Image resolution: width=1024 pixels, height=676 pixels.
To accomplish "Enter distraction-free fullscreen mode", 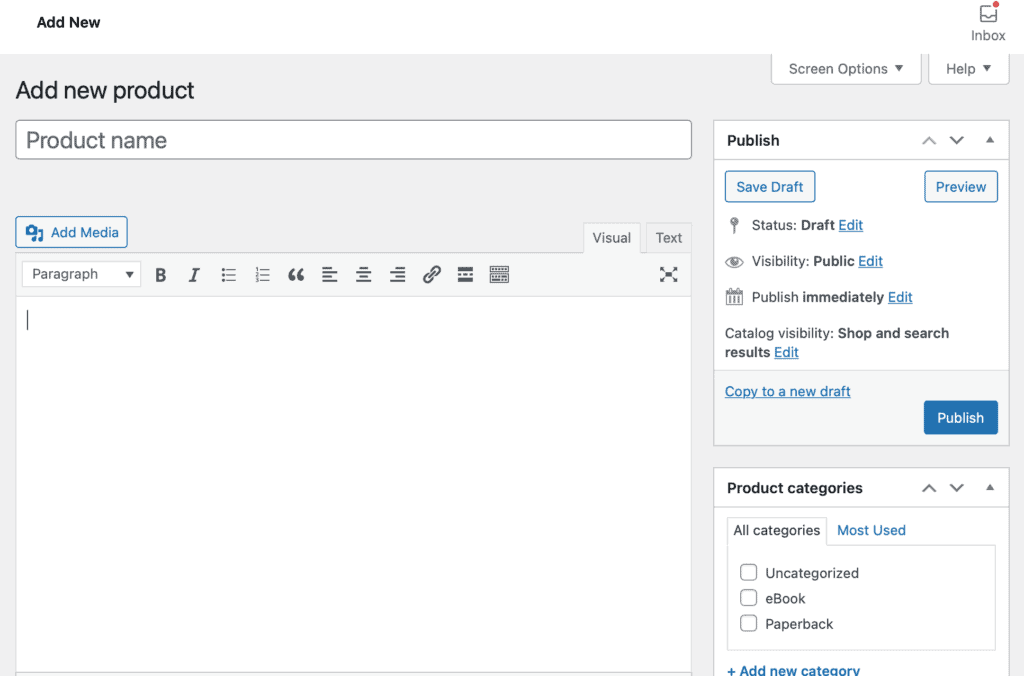I will tap(668, 275).
